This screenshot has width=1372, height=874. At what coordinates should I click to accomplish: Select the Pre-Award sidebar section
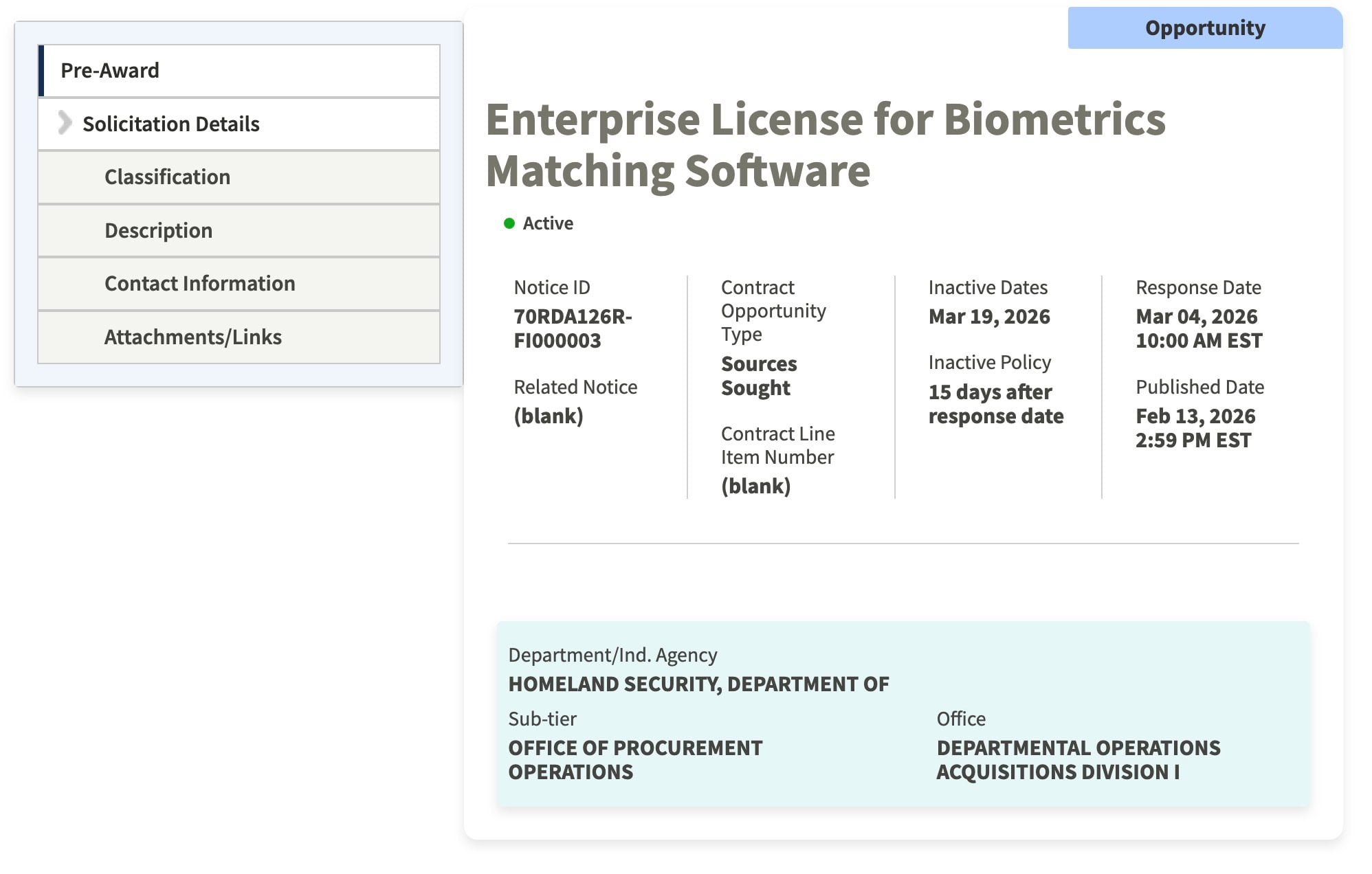109,70
